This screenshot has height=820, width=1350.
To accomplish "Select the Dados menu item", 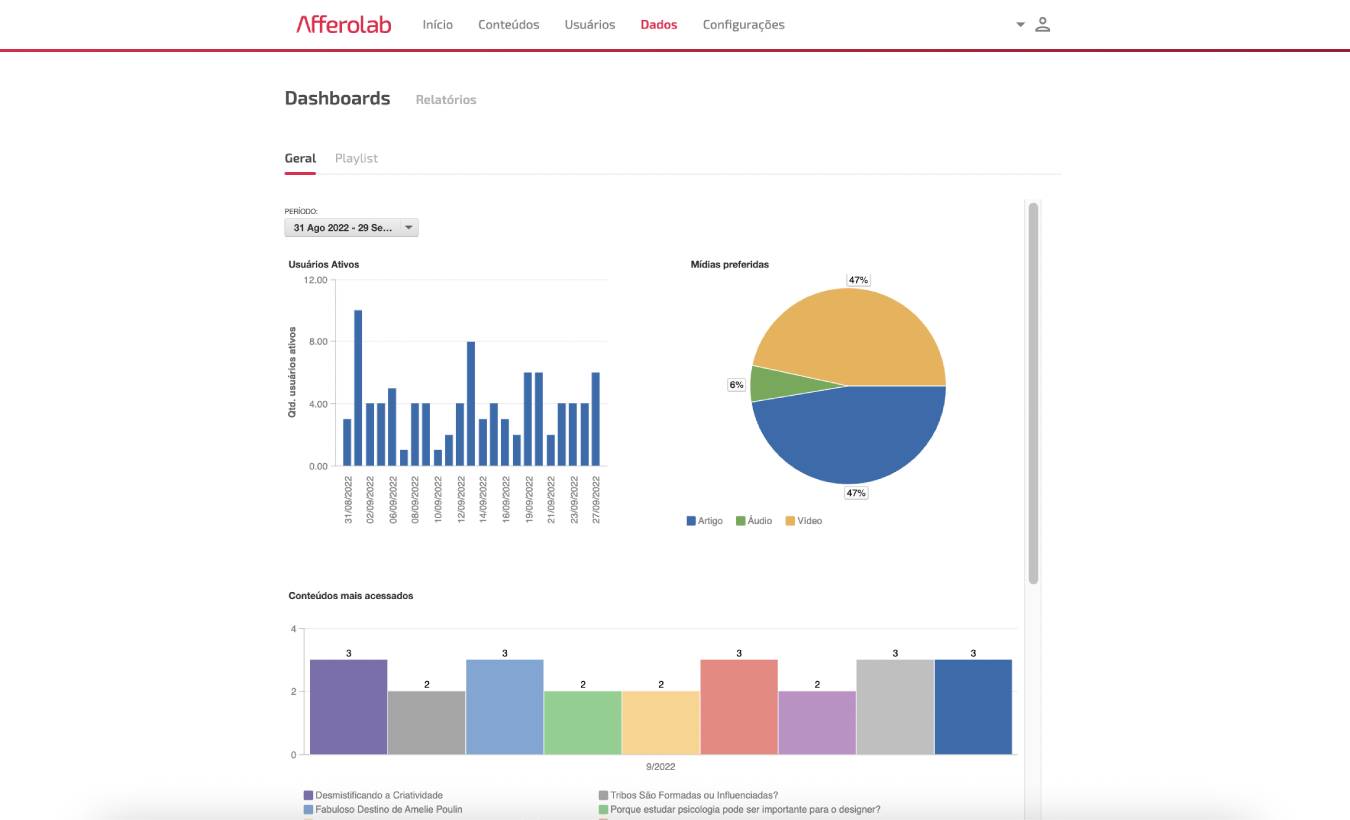I will pyautogui.click(x=658, y=25).
